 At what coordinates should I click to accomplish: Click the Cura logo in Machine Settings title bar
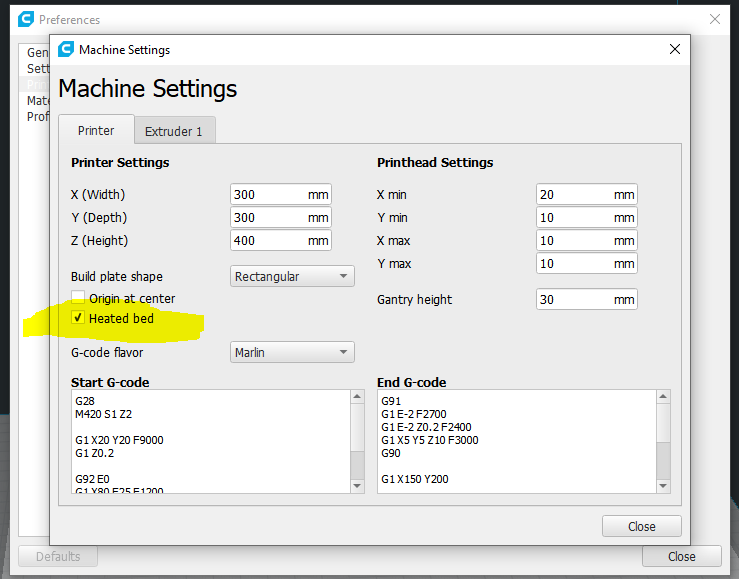coord(66,49)
